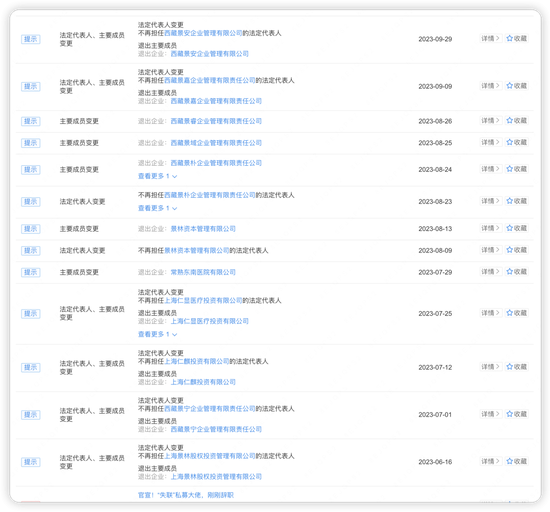Favorite the 2023-08-24 entry via 收藏
The height and width of the screenshot is (512, 550).
click(516, 169)
